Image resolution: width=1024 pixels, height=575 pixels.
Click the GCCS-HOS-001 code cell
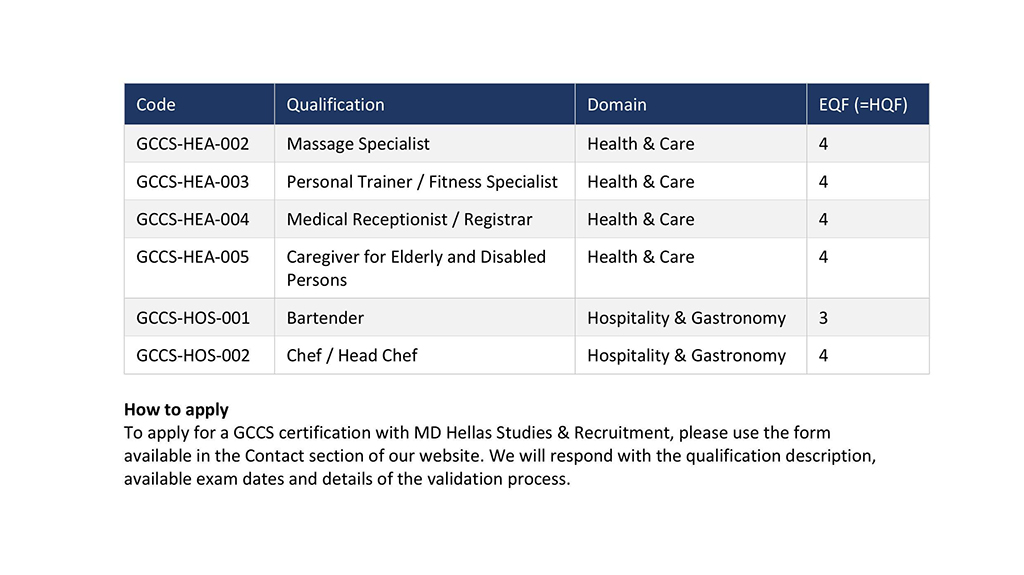[x=193, y=318]
